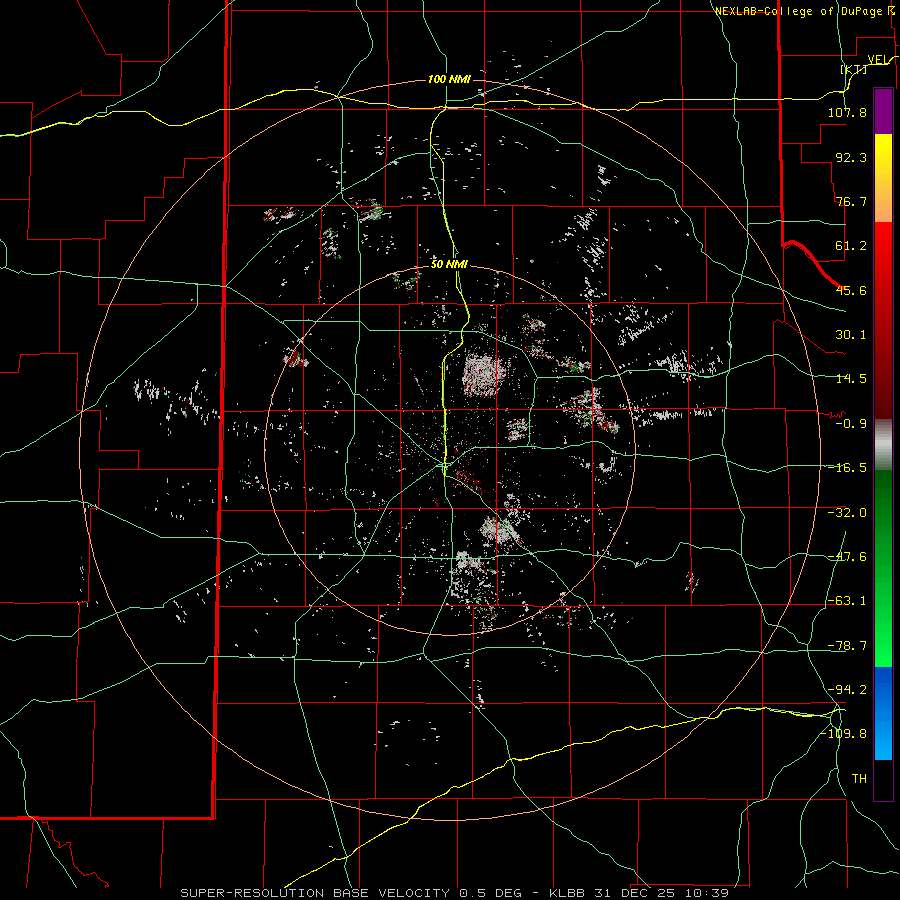Click the yellow-orange band of the color bar
Viewport: 900px width, 900px height.
[883, 178]
